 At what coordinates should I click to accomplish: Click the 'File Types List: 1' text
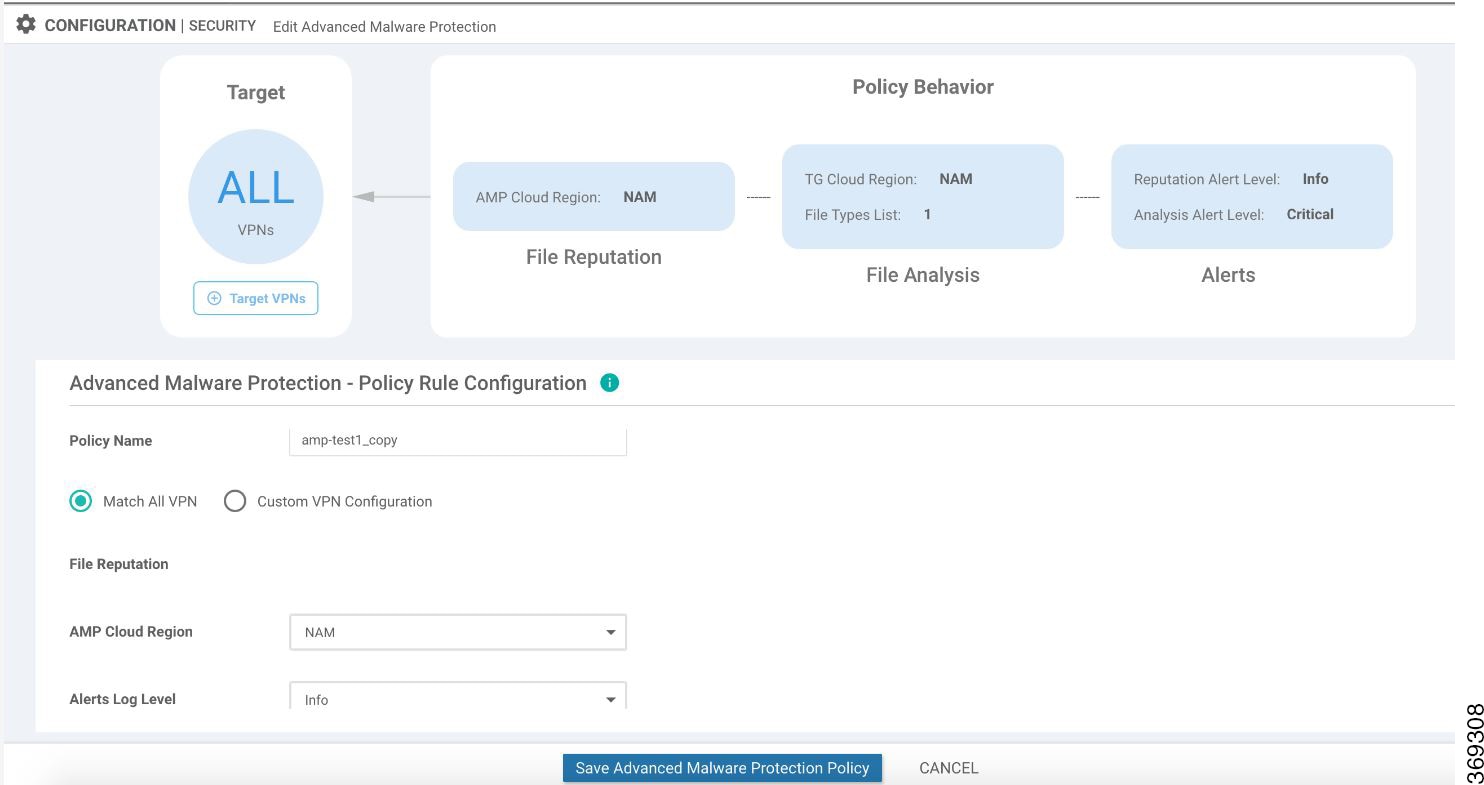pos(868,214)
